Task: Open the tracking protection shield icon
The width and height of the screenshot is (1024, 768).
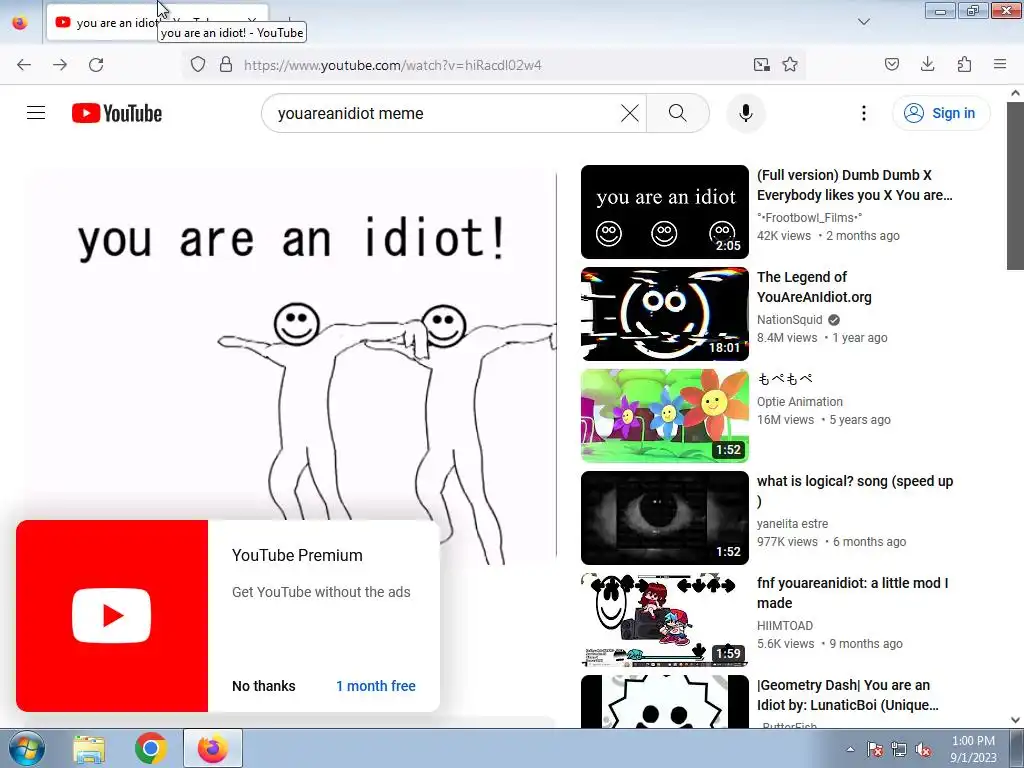Action: click(x=198, y=65)
